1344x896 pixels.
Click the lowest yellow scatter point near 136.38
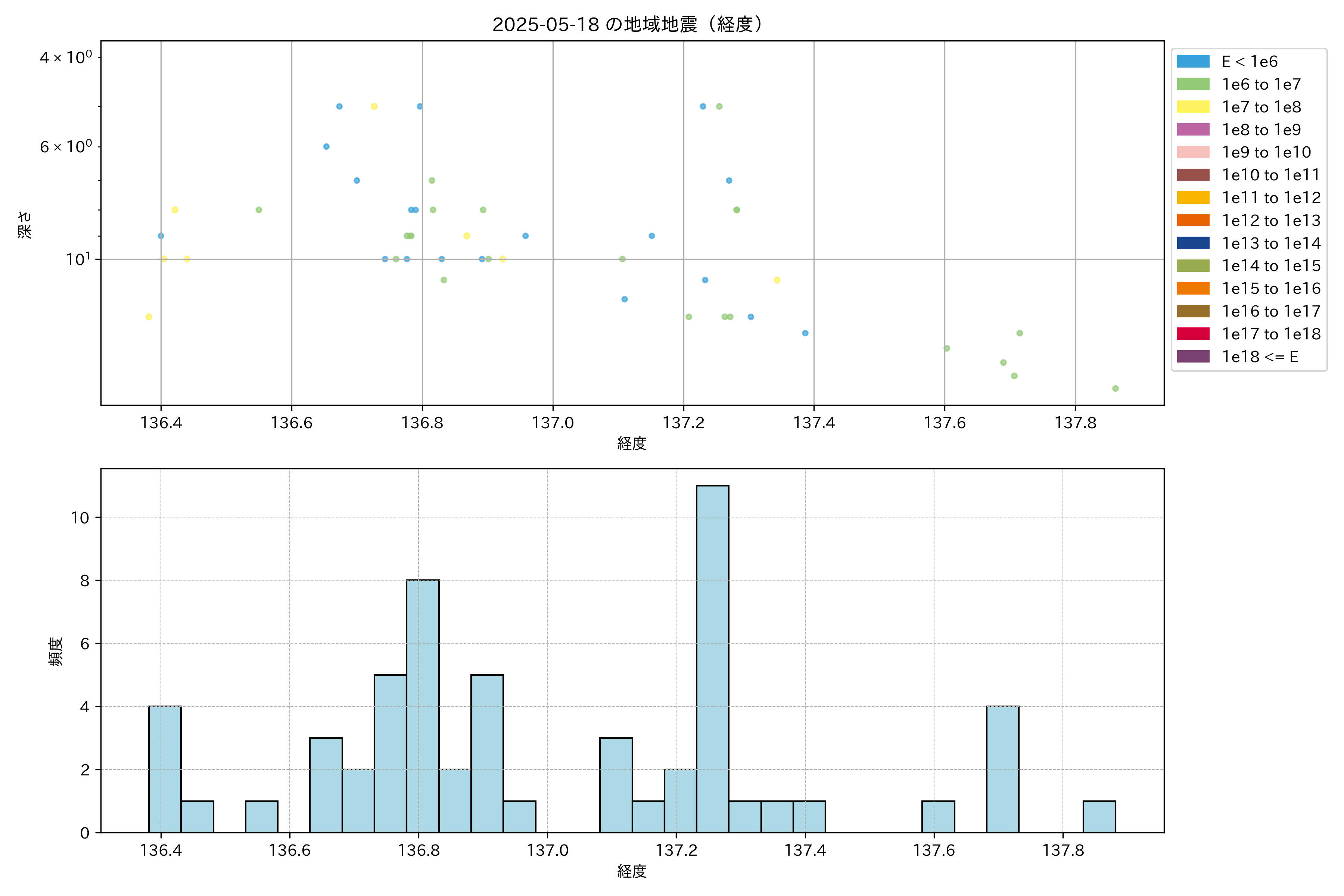tap(149, 317)
